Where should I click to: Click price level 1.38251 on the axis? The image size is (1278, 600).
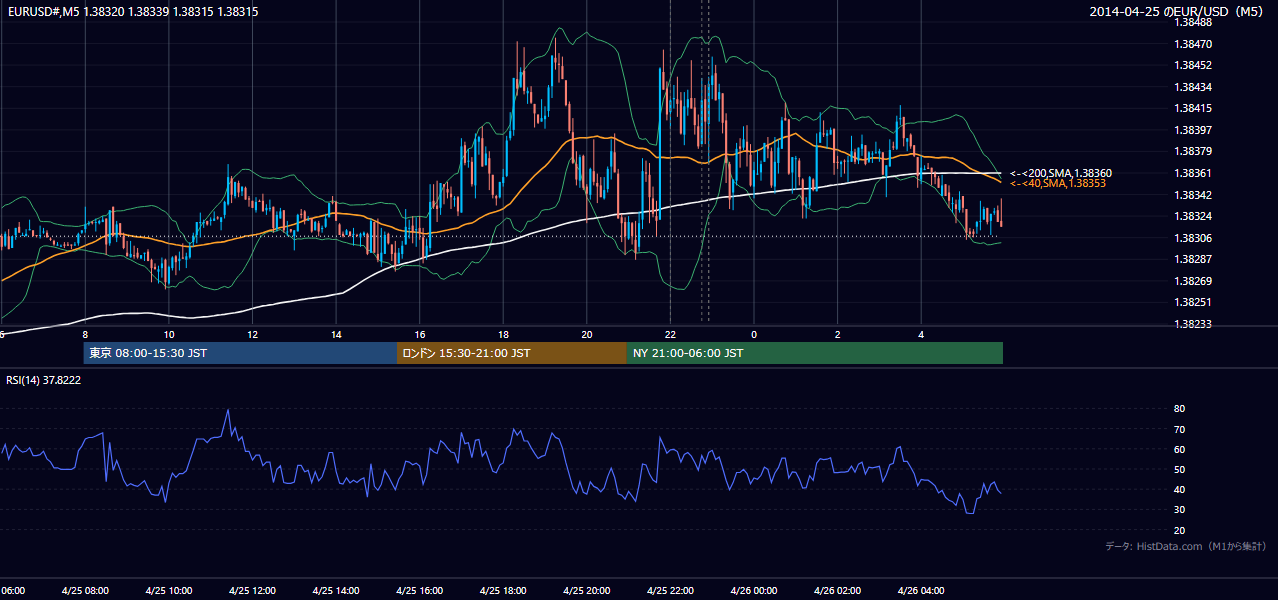(1194, 302)
